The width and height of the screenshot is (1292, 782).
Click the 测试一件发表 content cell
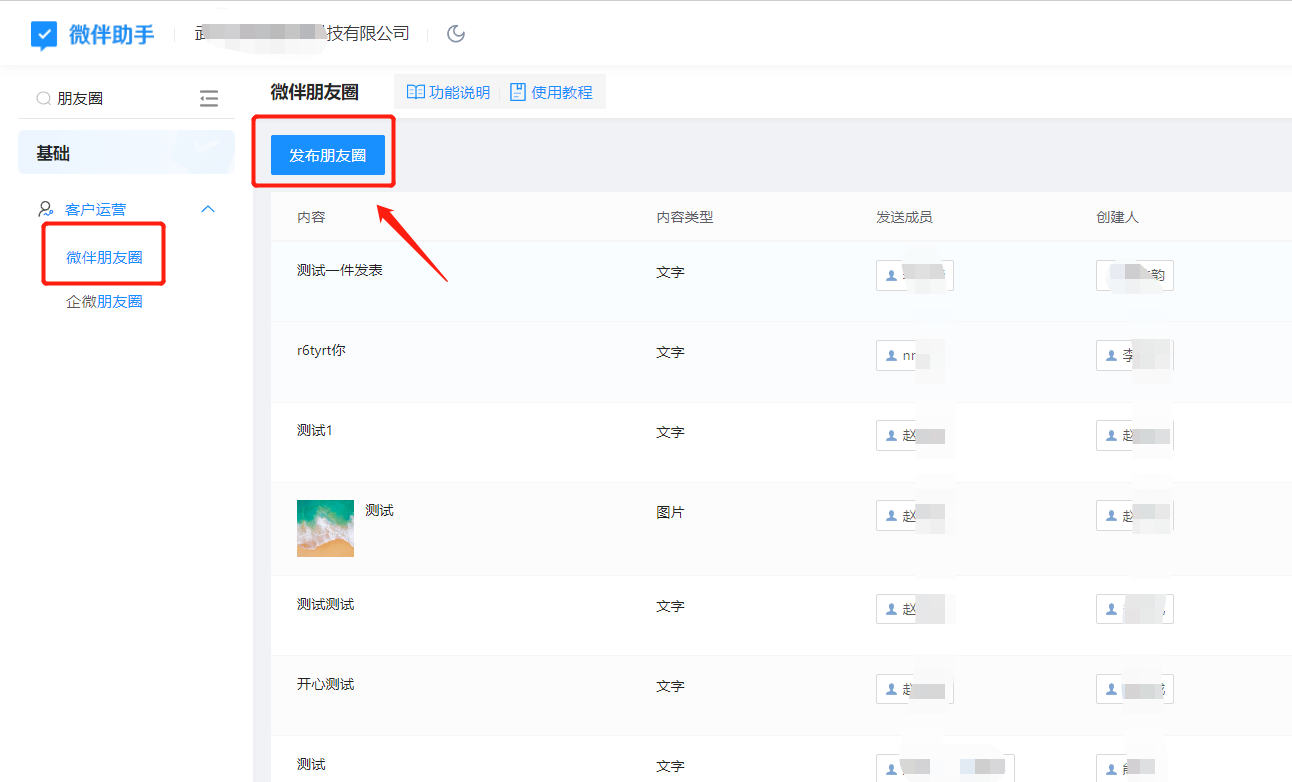(340, 270)
